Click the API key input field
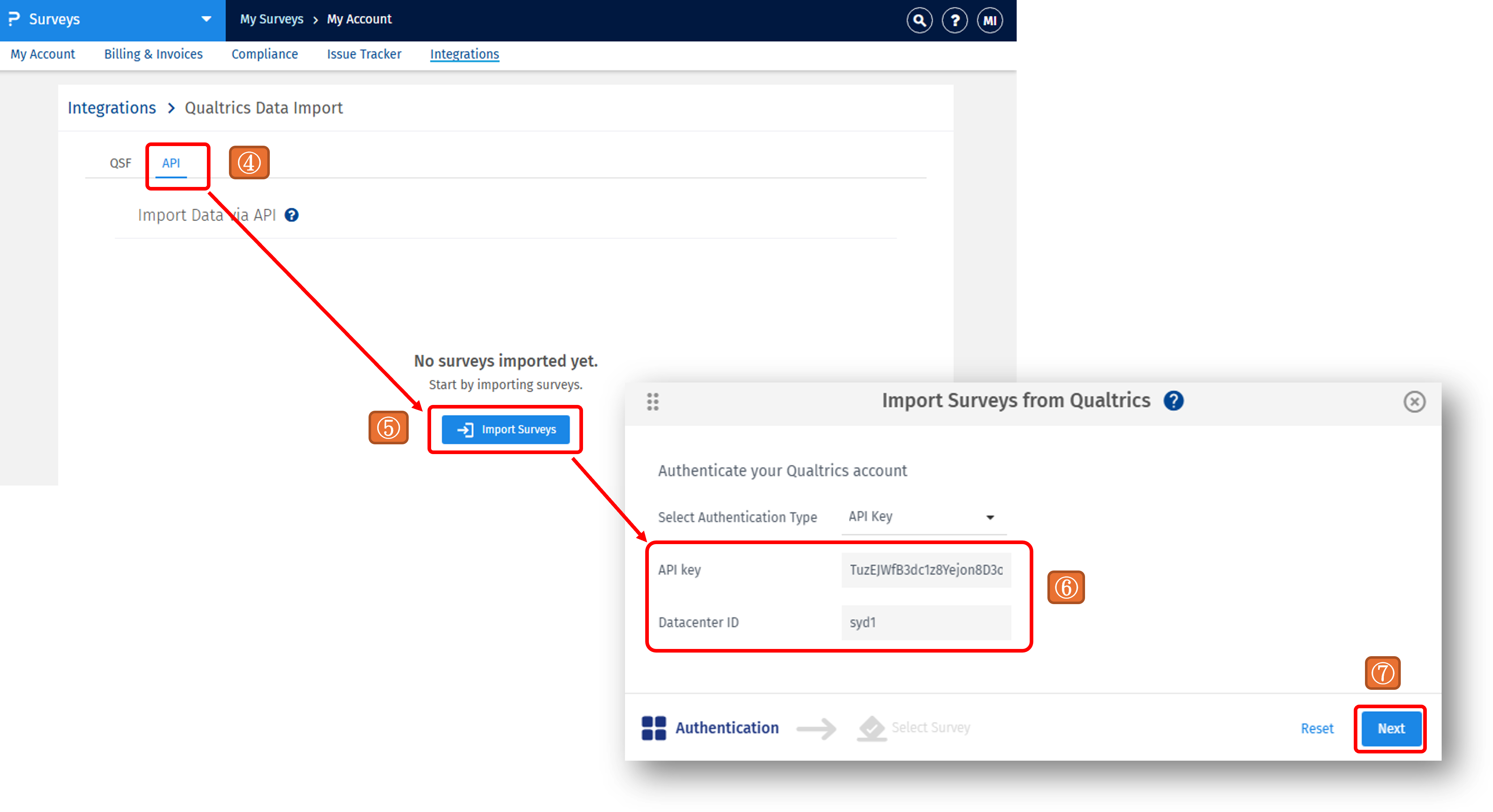The height and width of the screenshot is (812, 1493). coord(926,570)
